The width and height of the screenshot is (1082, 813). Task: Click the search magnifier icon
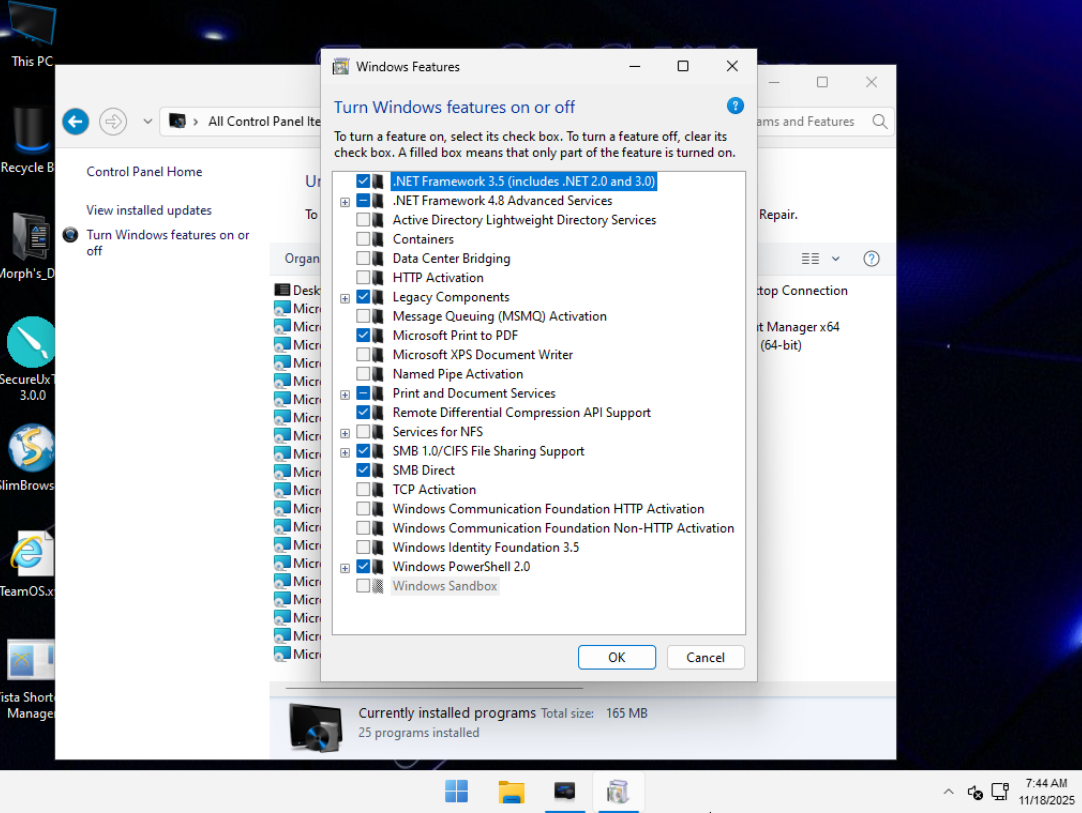880,122
